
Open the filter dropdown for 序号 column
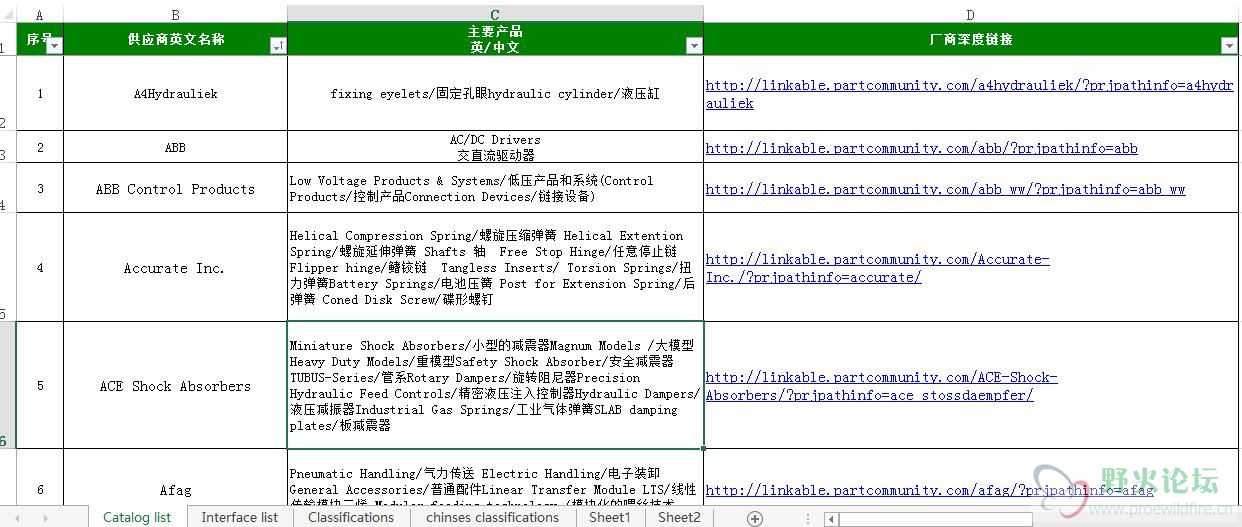tap(54, 46)
